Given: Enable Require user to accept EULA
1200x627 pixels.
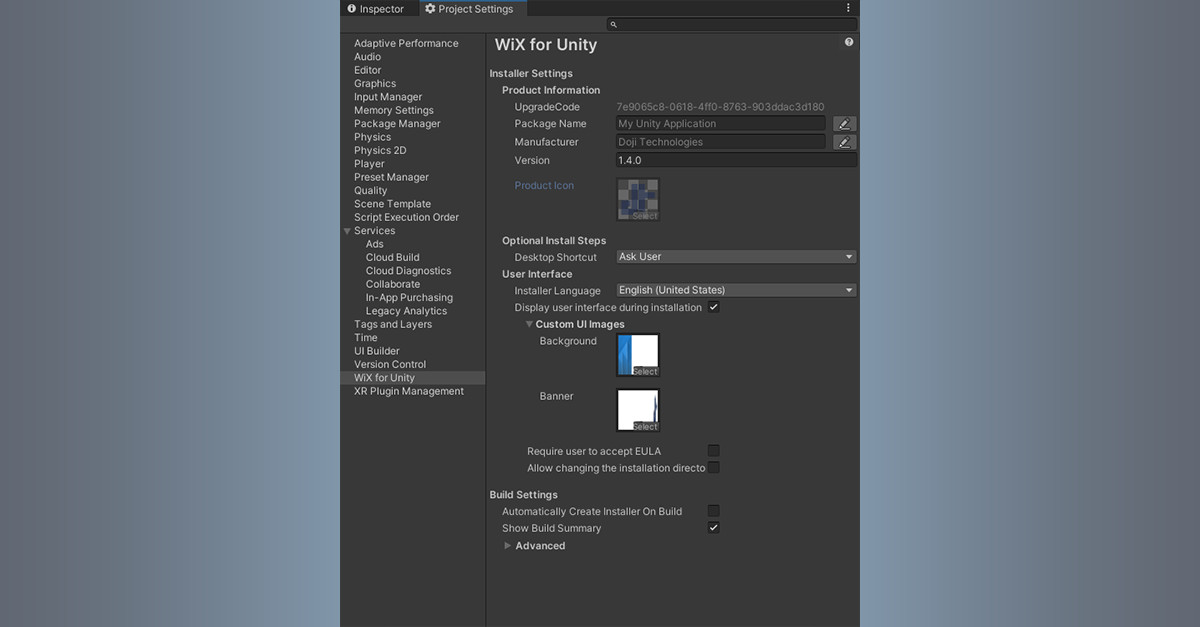Looking at the screenshot, I should [x=714, y=451].
